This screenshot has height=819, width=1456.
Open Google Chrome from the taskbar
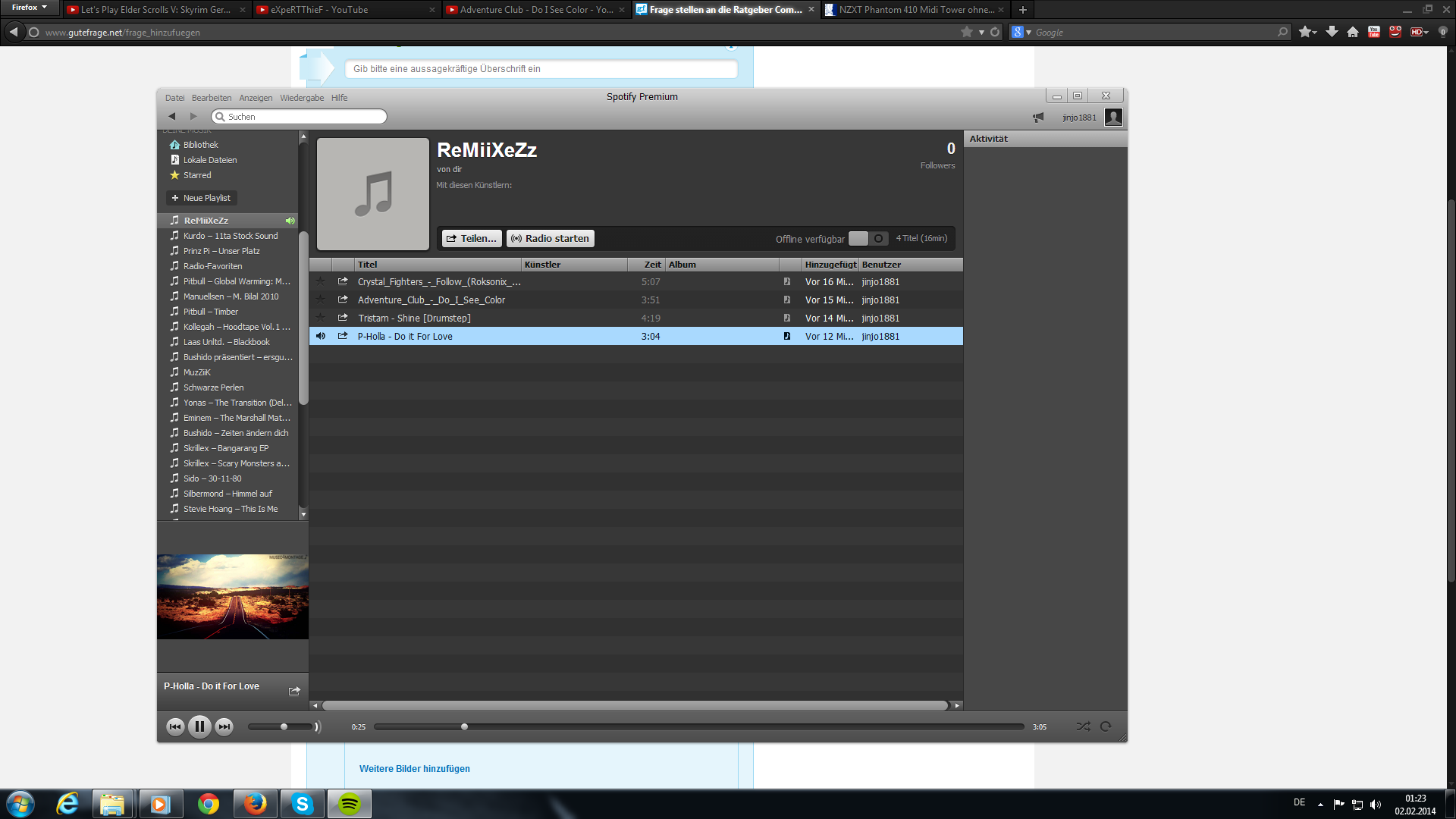208,804
